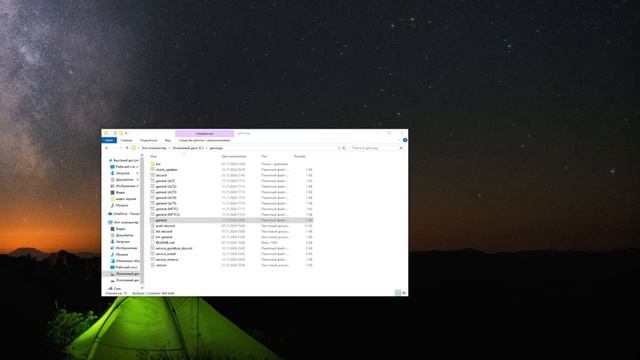Switch to Large icons view in status bar
Screen dimensions: 640x360
pyautogui.click(x=404, y=293)
